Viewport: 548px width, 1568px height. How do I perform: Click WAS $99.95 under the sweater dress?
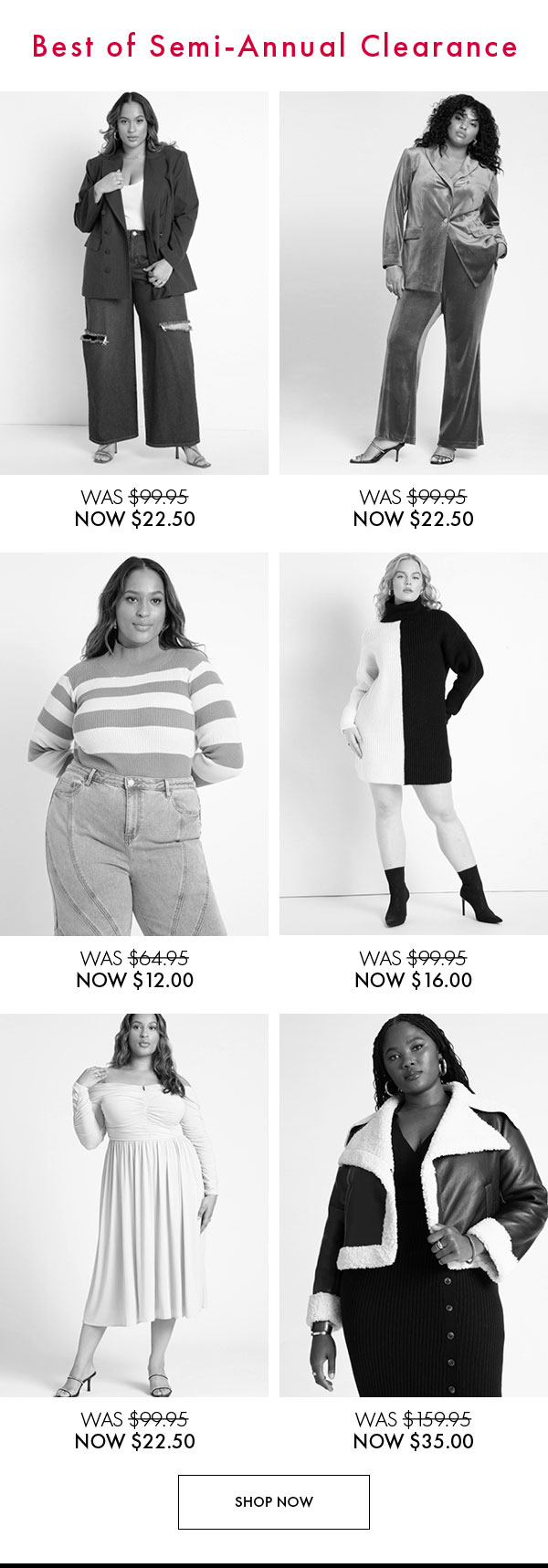pyautogui.click(x=414, y=959)
